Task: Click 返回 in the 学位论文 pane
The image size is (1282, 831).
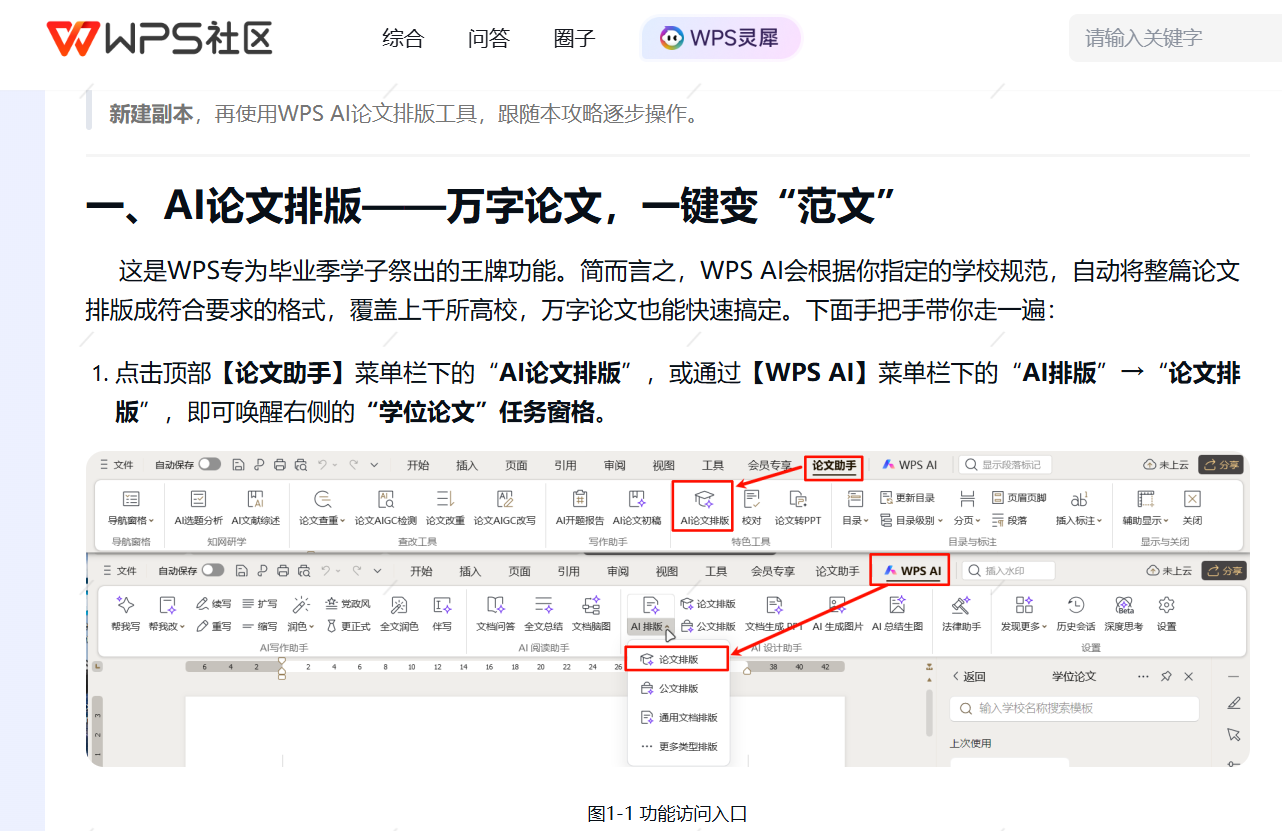Action: point(968,676)
